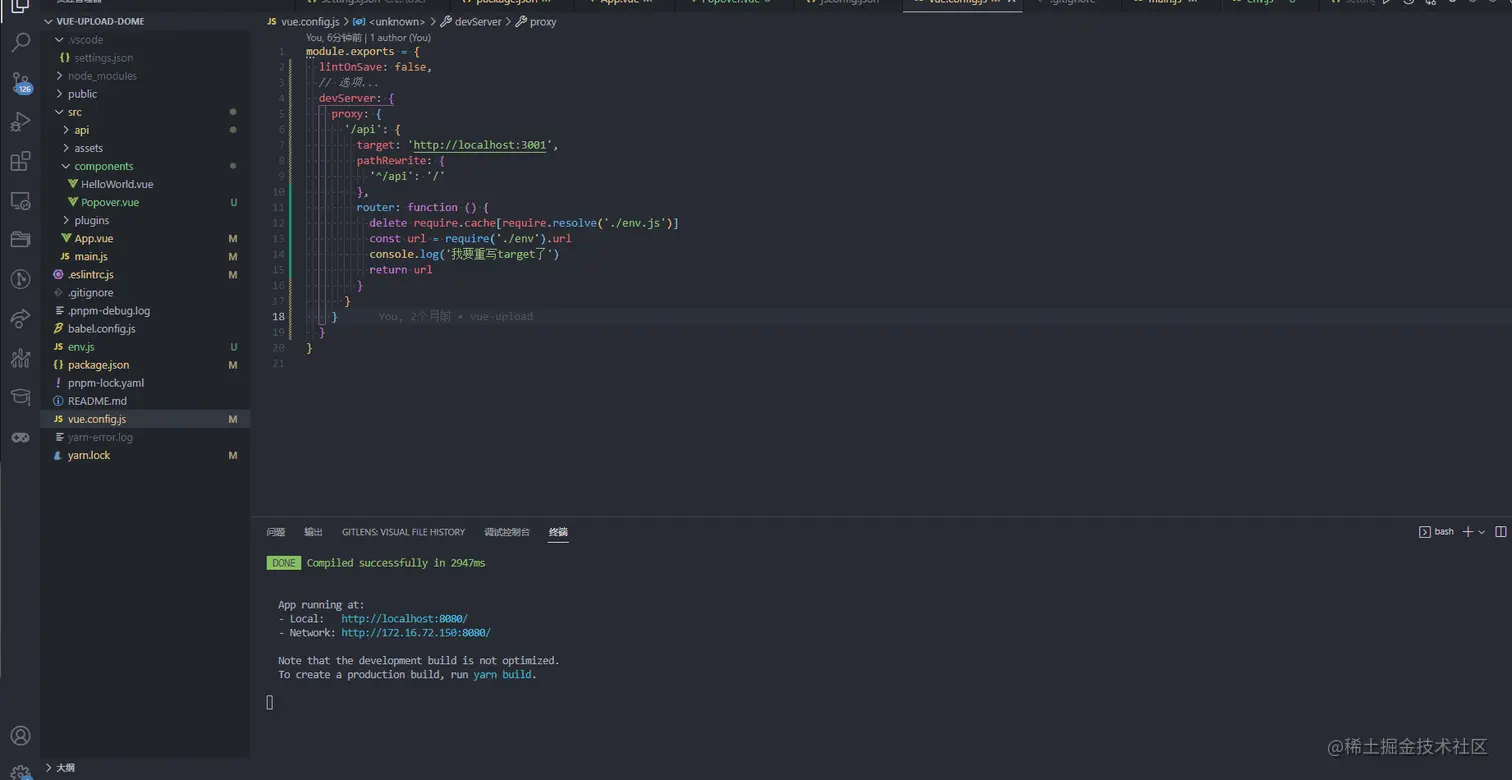Viewport: 1512px width, 780px height.
Task: Open the graduation cap icon in the activity bar
Action: 20,397
